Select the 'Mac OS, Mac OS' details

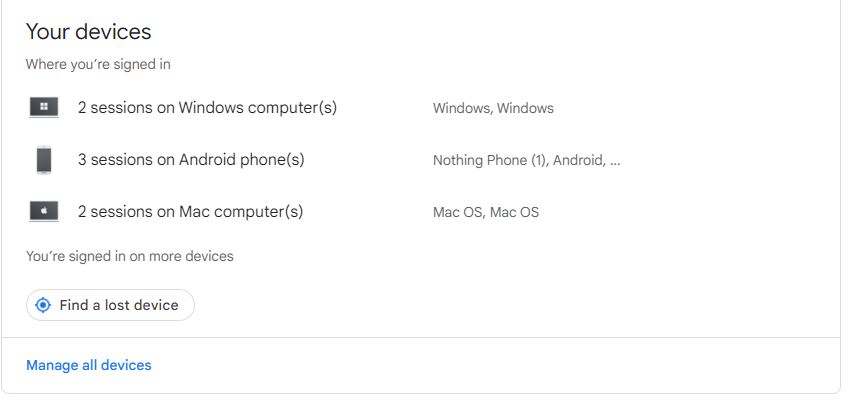pos(486,212)
